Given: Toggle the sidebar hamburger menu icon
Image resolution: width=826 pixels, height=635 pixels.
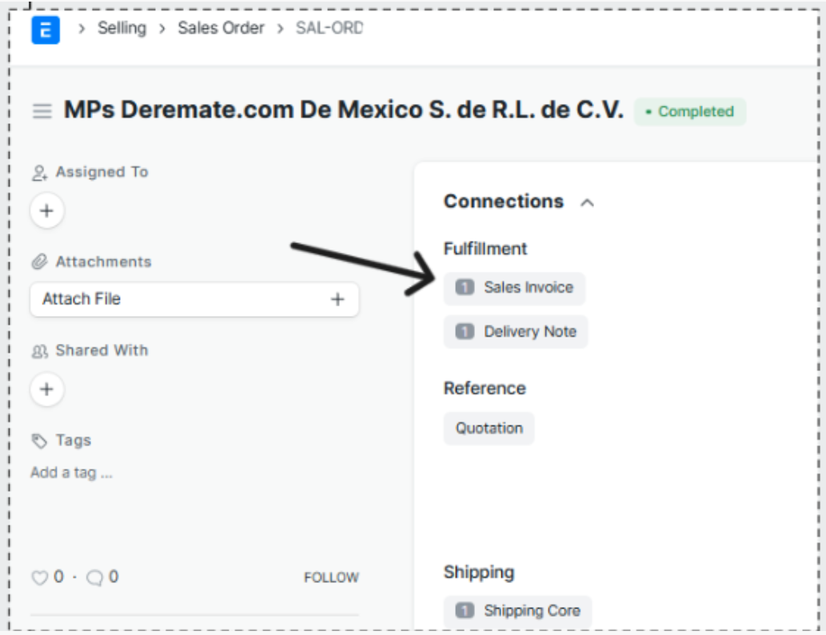Looking at the screenshot, I should point(42,111).
